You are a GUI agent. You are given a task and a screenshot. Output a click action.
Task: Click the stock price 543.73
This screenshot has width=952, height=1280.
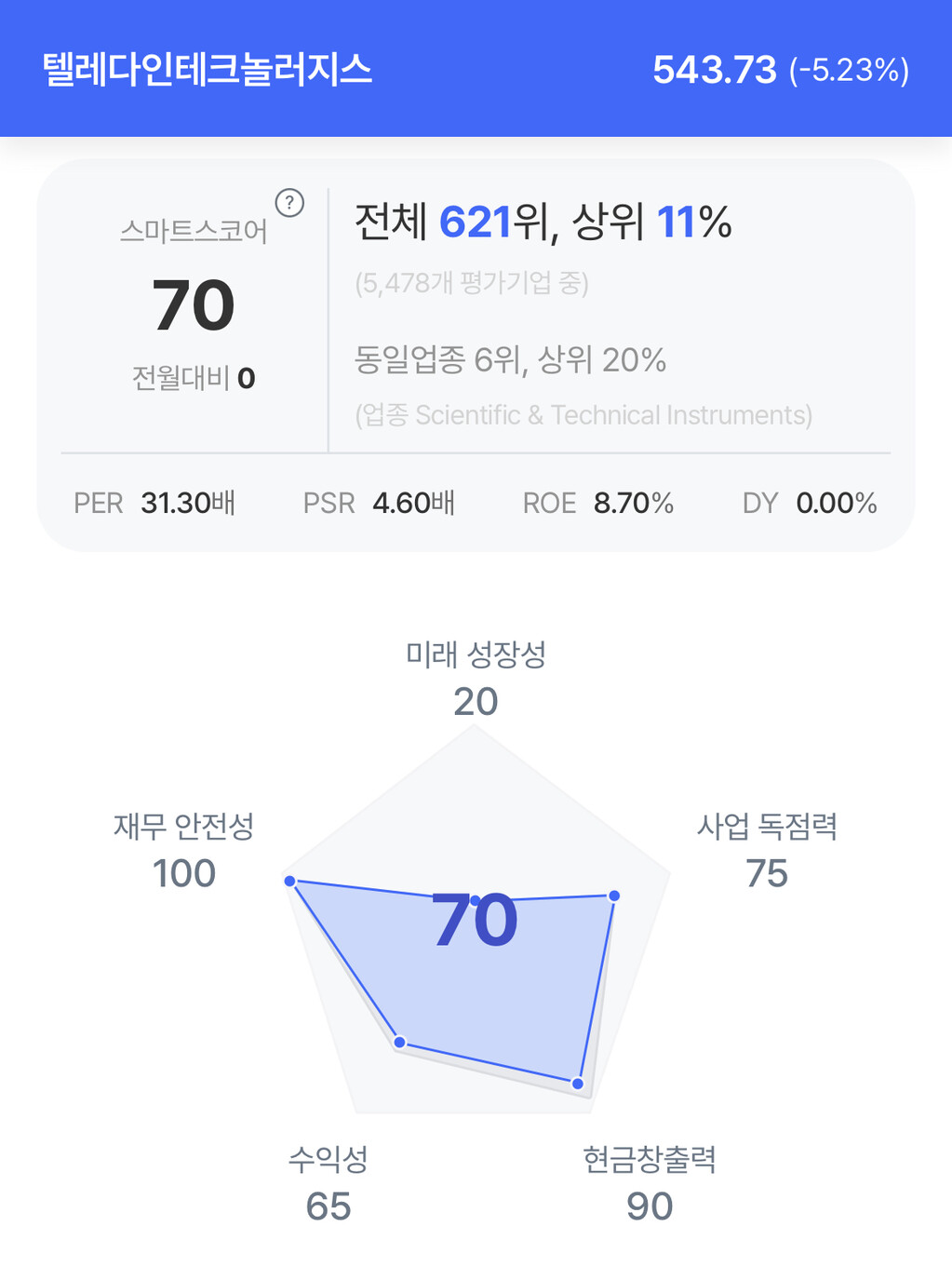pos(714,70)
